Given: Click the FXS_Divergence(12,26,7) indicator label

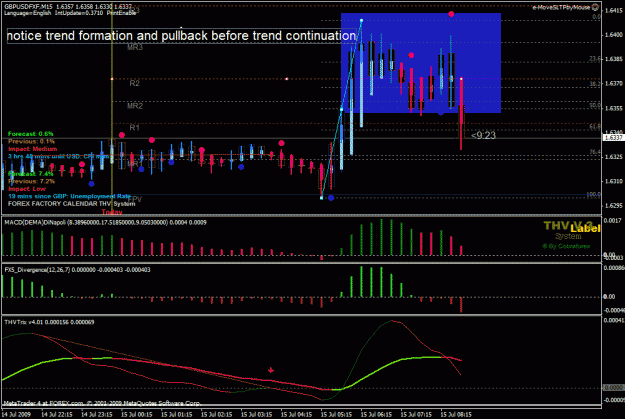Looking at the screenshot, I should (77, 270).
